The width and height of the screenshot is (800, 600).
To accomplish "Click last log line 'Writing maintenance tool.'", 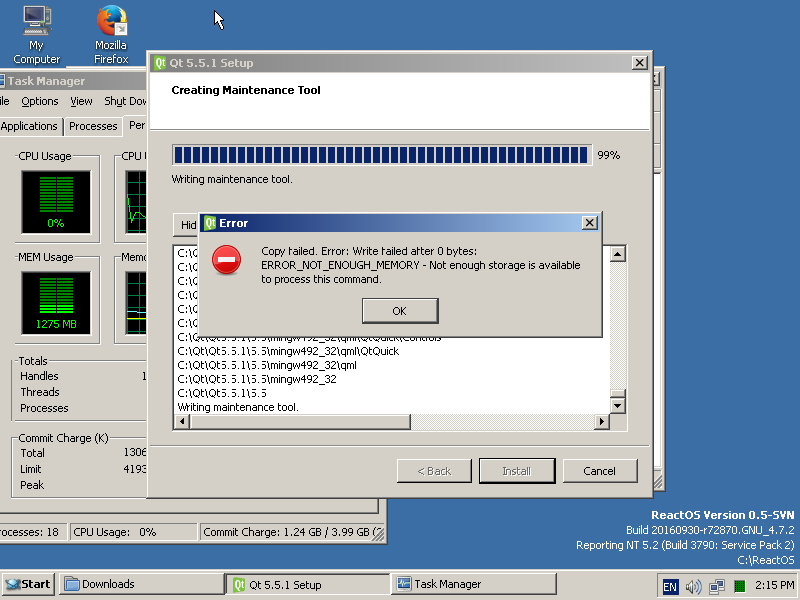I will pos(238,407).
